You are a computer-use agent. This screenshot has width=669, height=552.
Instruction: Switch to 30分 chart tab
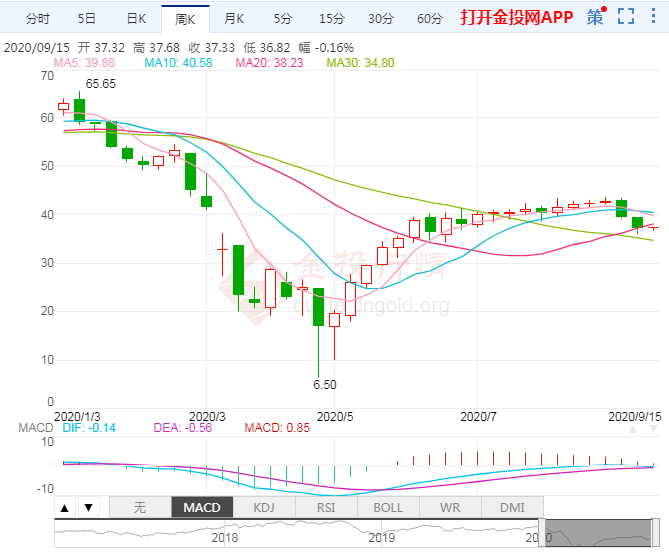coord(381,18)
